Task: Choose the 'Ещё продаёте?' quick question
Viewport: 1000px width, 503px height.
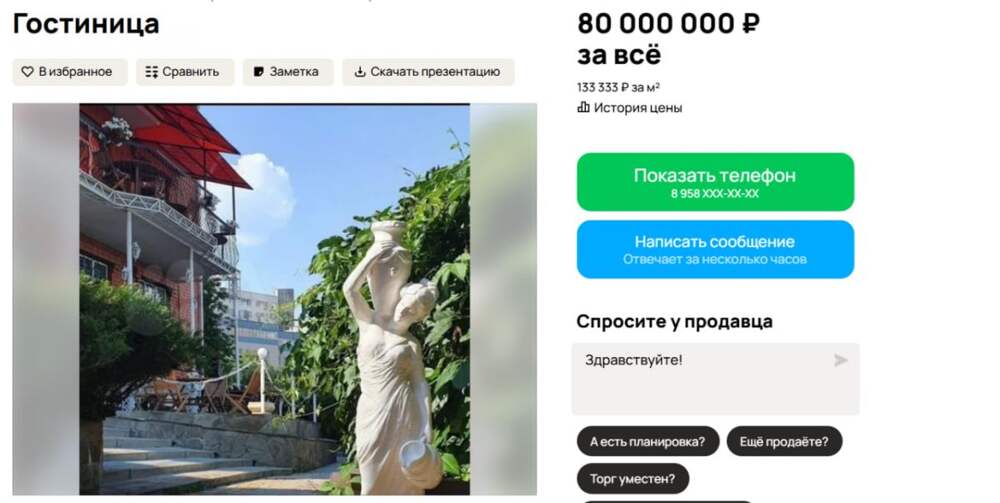Action: 784,441
